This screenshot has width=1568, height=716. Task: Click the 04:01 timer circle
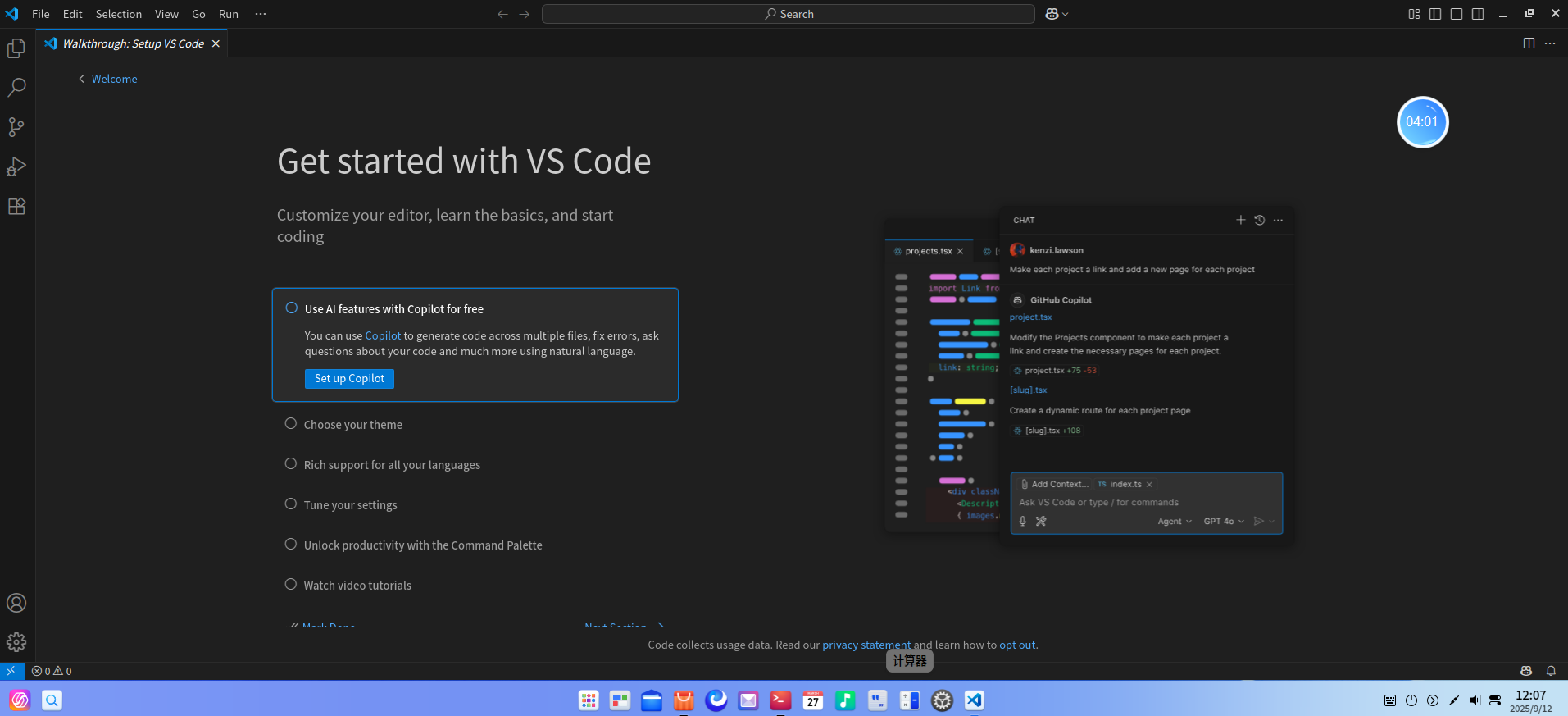pyautogui.click(x=1422, y=122)
